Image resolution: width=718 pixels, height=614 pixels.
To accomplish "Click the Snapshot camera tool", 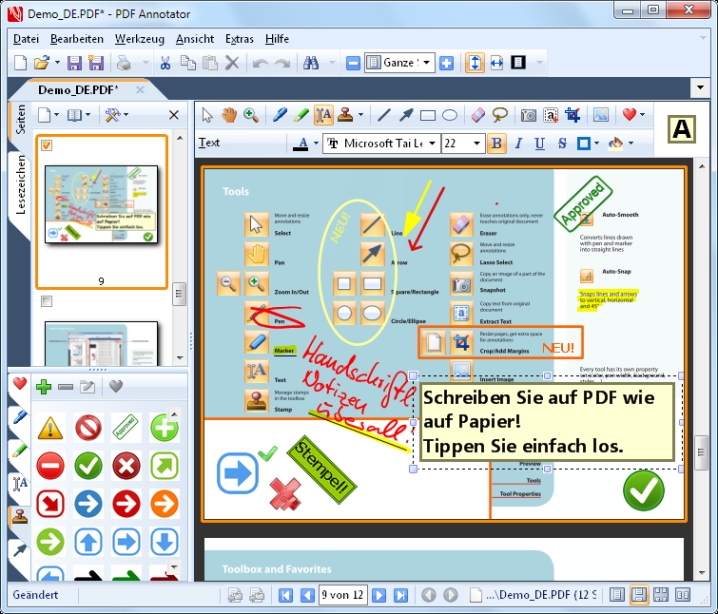I will 527,115.
